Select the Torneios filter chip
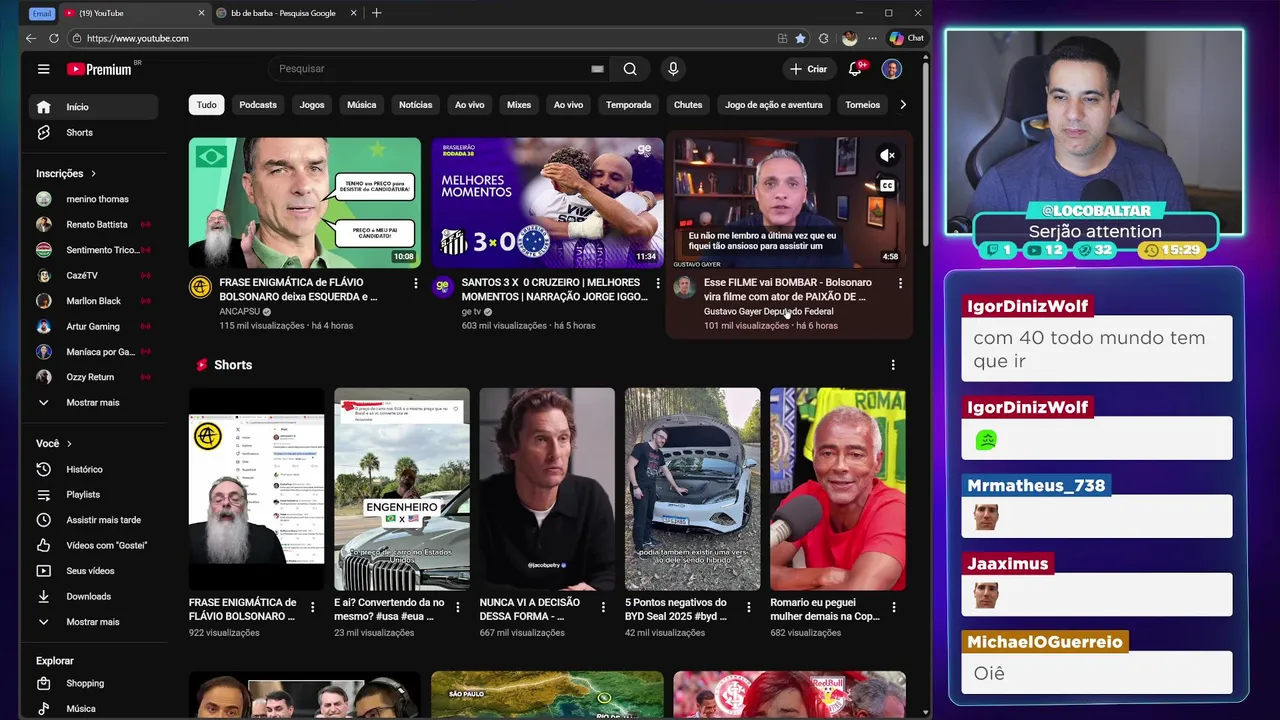Viewport: 1280px width, 720px height. [863, 105]
